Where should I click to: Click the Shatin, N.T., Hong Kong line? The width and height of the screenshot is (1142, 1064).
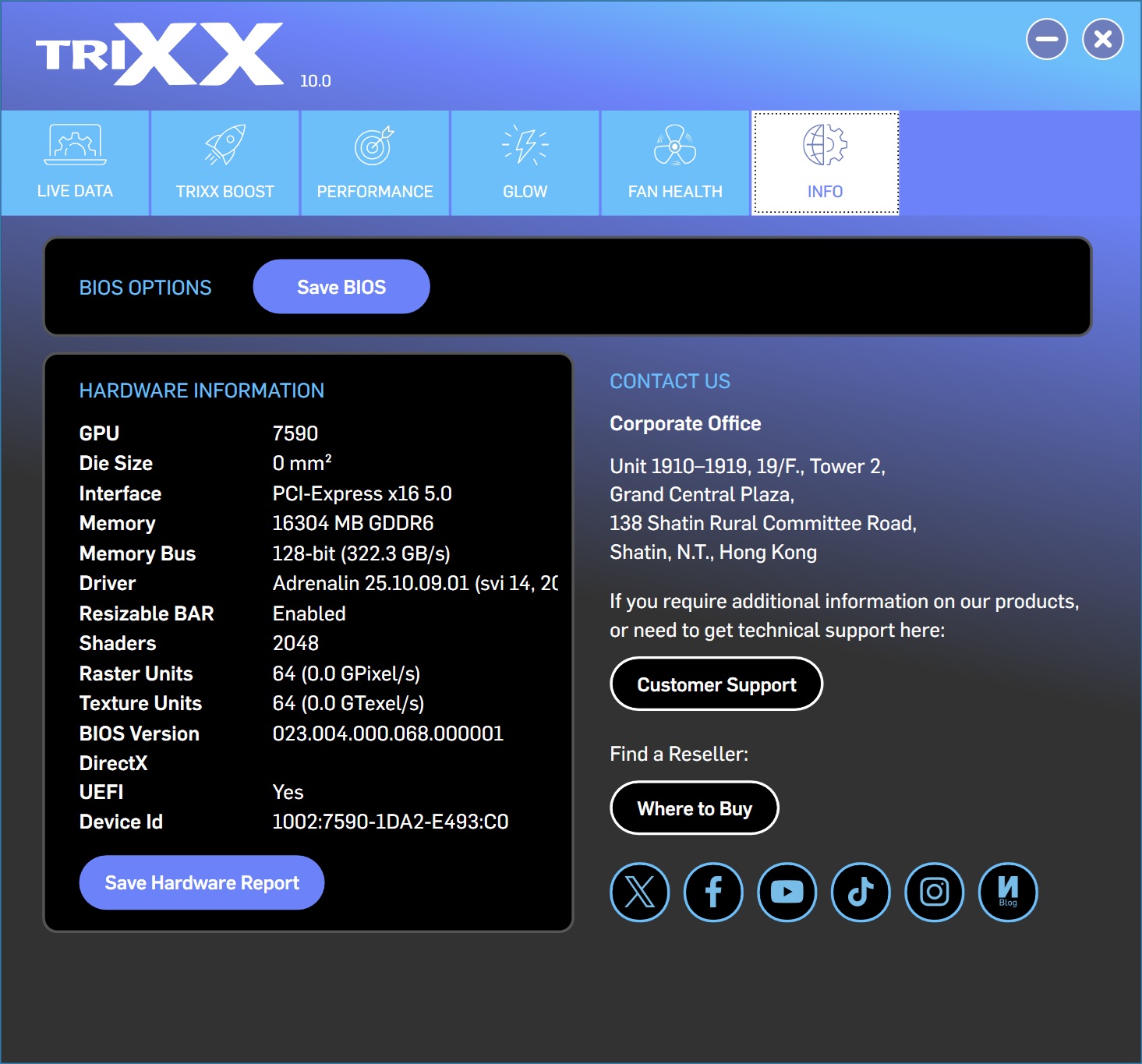pos(714,552)
